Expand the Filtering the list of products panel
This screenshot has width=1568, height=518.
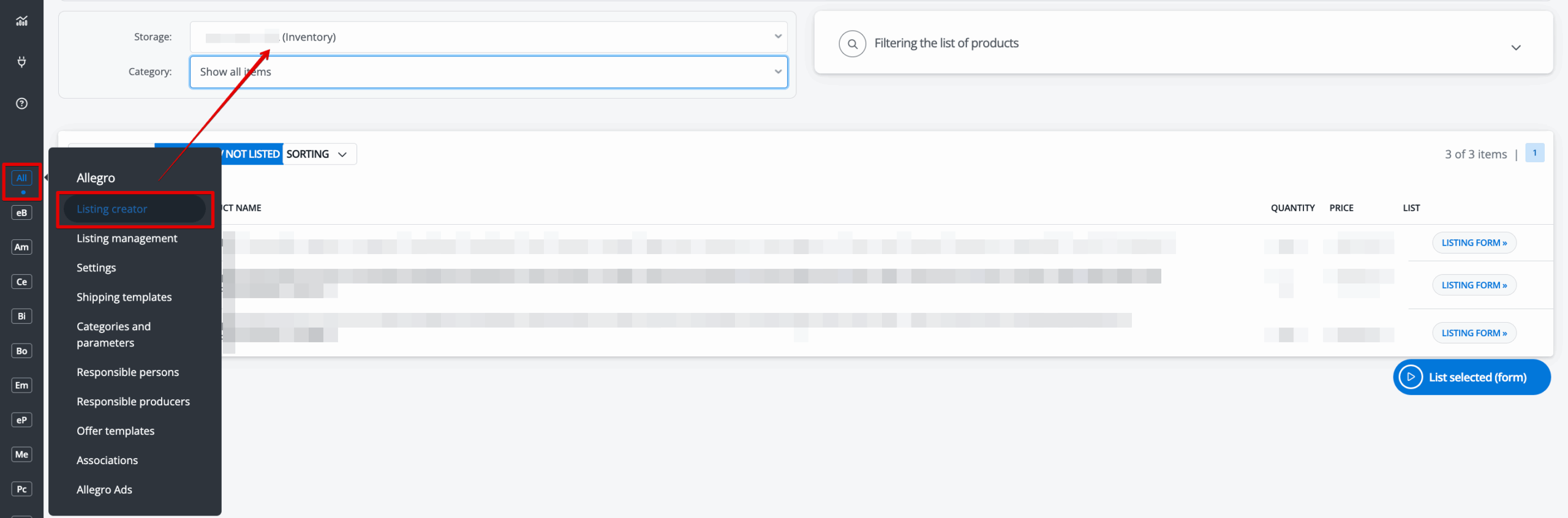(x=1515, y=48)
